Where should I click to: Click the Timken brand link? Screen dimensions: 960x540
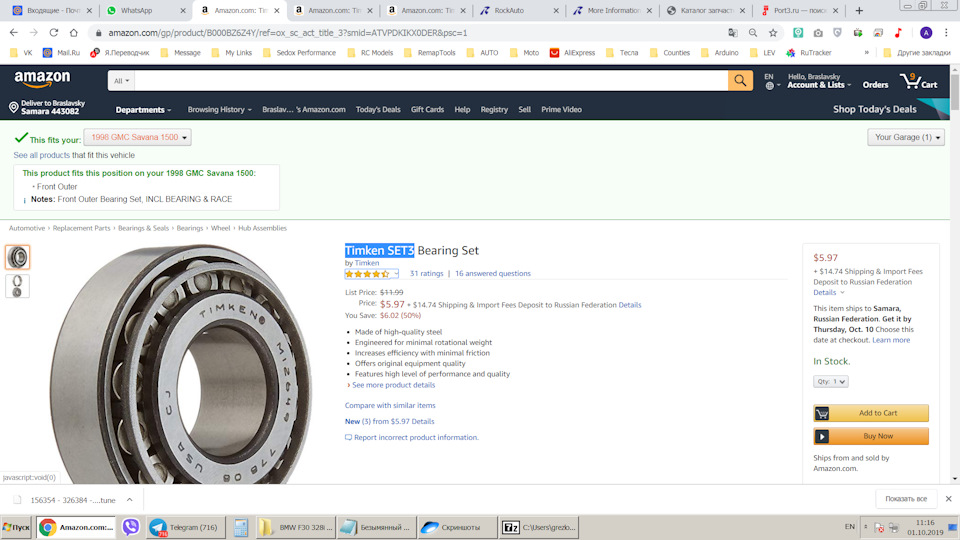point(367,263)
